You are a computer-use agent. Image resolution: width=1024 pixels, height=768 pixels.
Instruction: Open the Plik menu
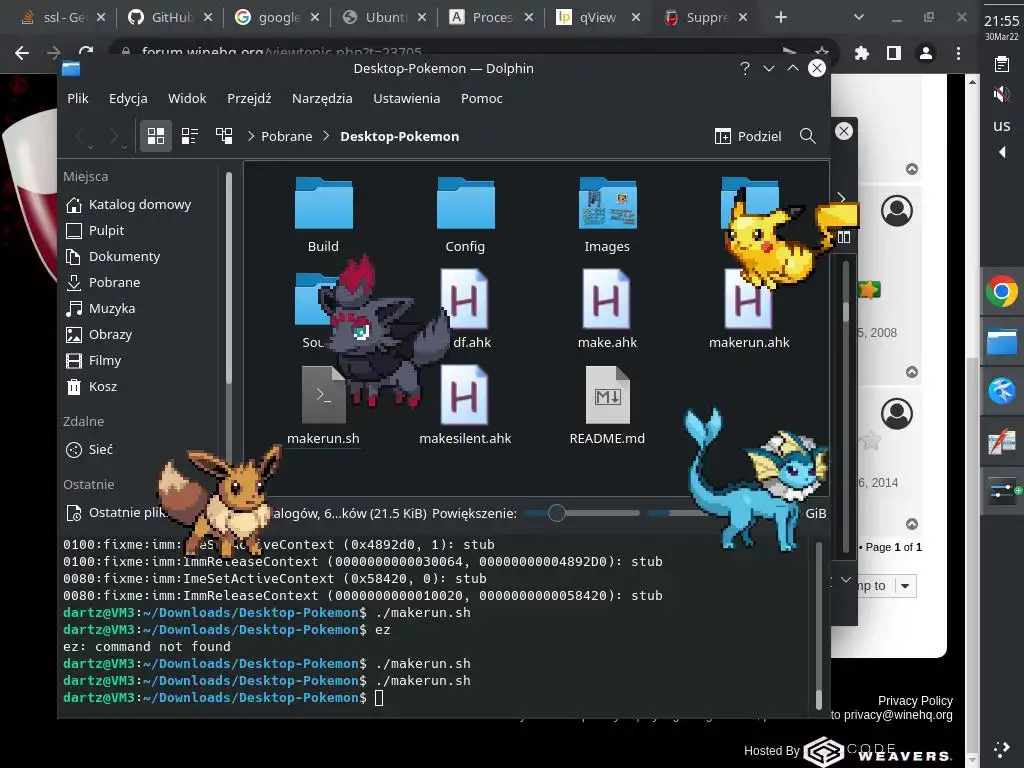click(x=78, y=98)
